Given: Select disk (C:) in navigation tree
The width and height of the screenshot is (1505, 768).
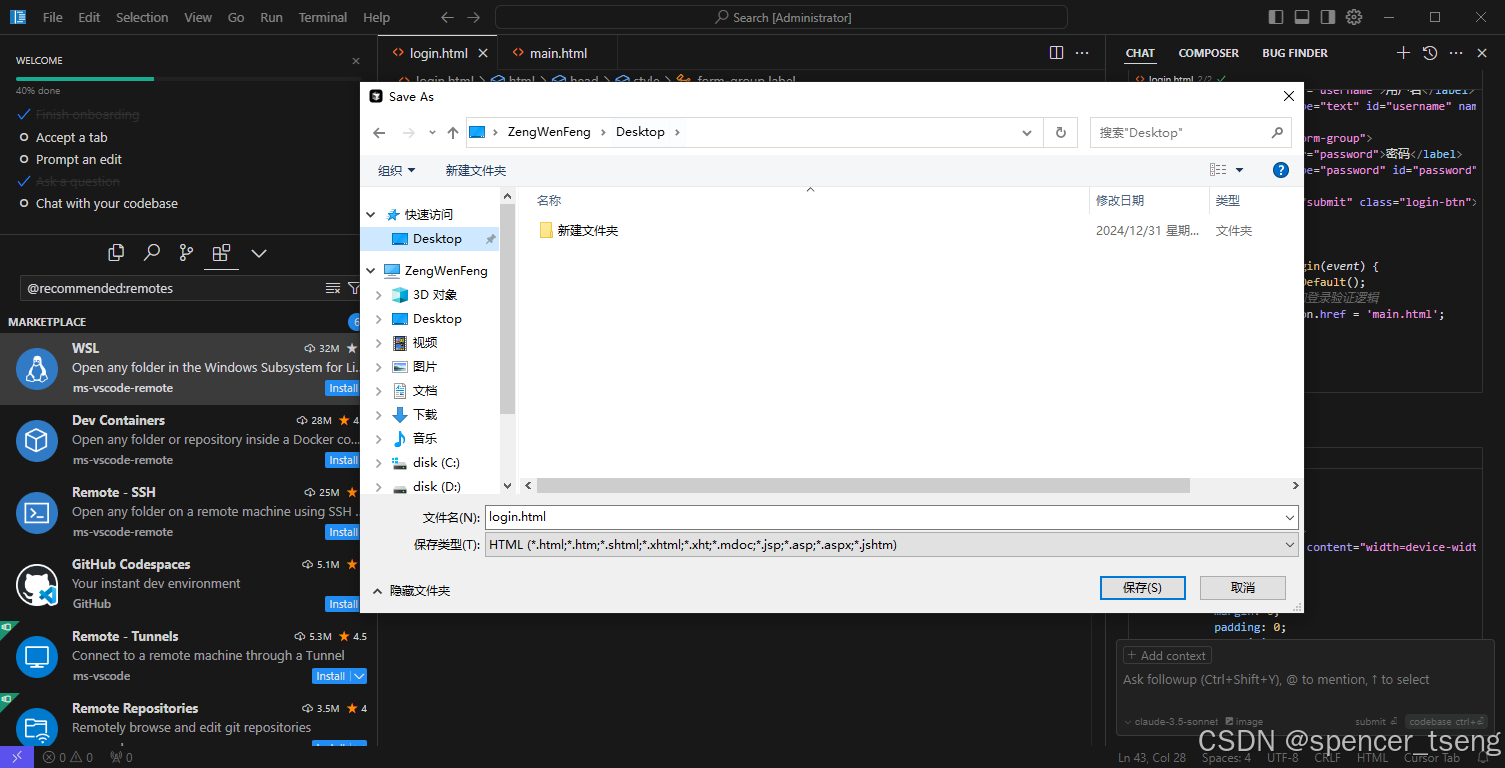Looking at the screenshot, I should click(436, 463).
